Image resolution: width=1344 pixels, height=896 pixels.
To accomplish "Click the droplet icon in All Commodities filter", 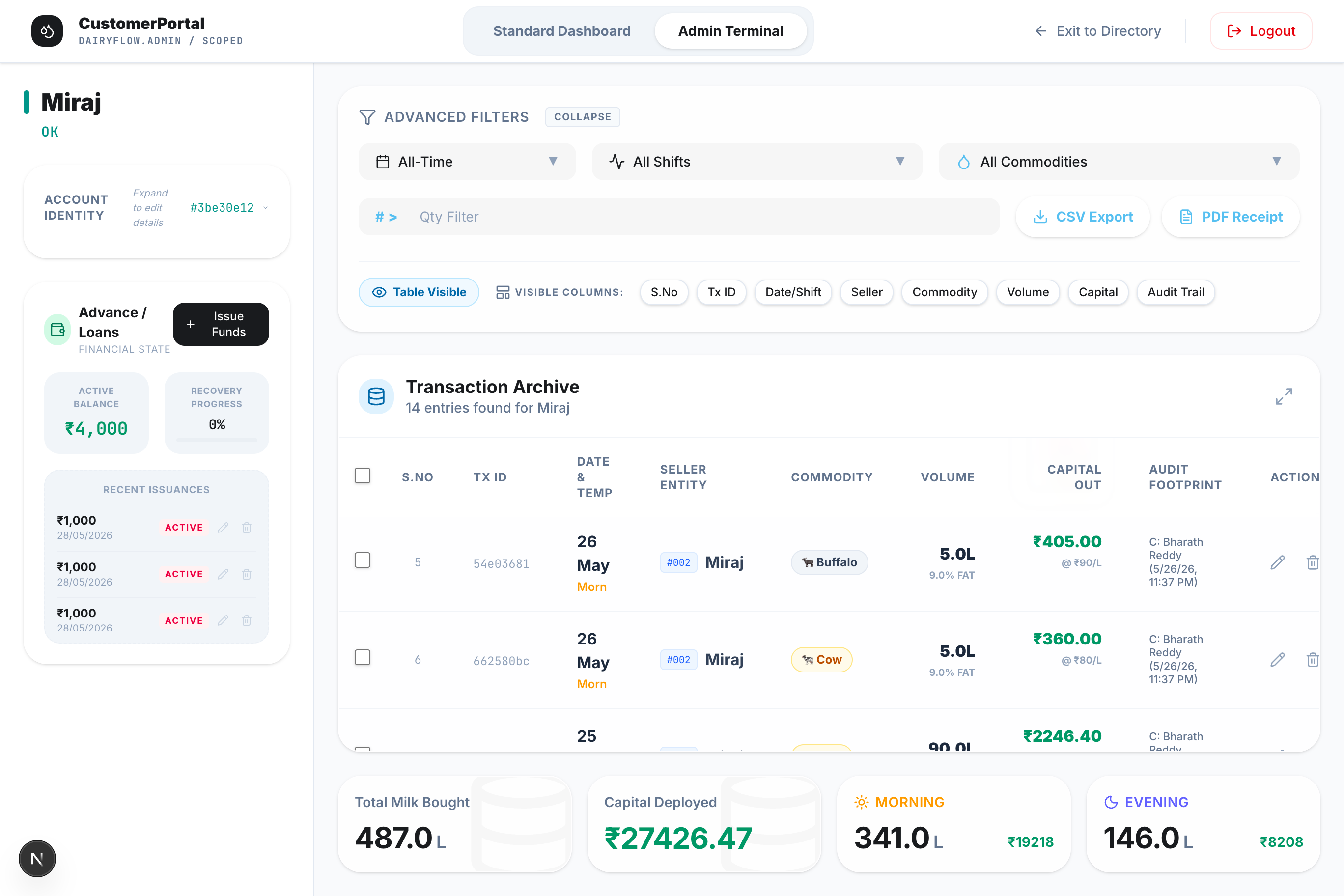I will pyautogui.click(x=963, y=162).
